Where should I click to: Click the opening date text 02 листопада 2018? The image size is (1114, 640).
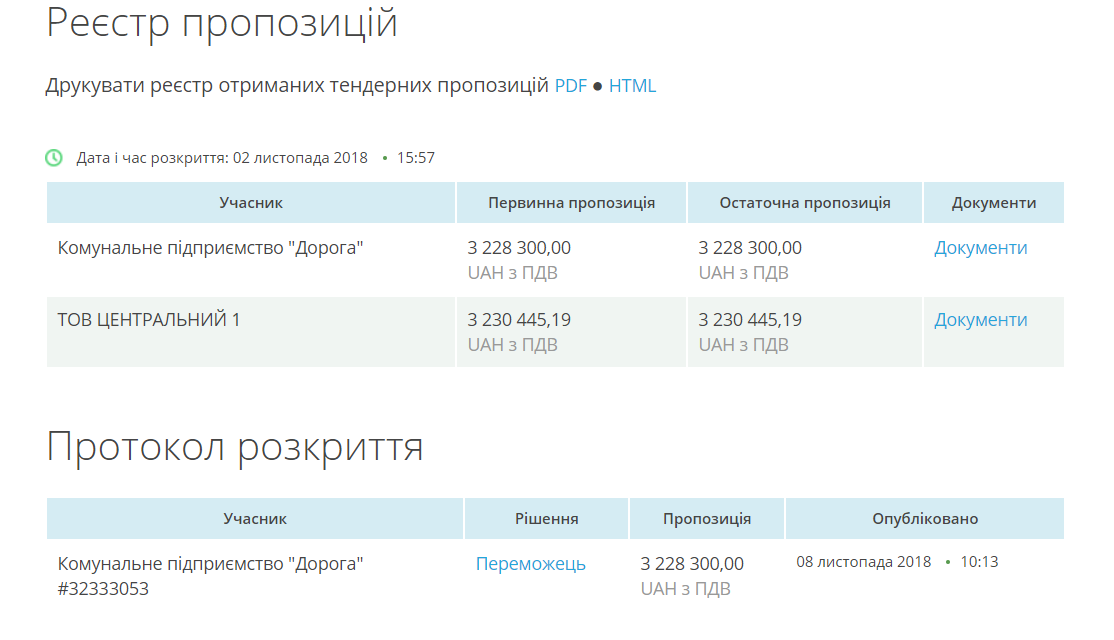pos(300,158)
